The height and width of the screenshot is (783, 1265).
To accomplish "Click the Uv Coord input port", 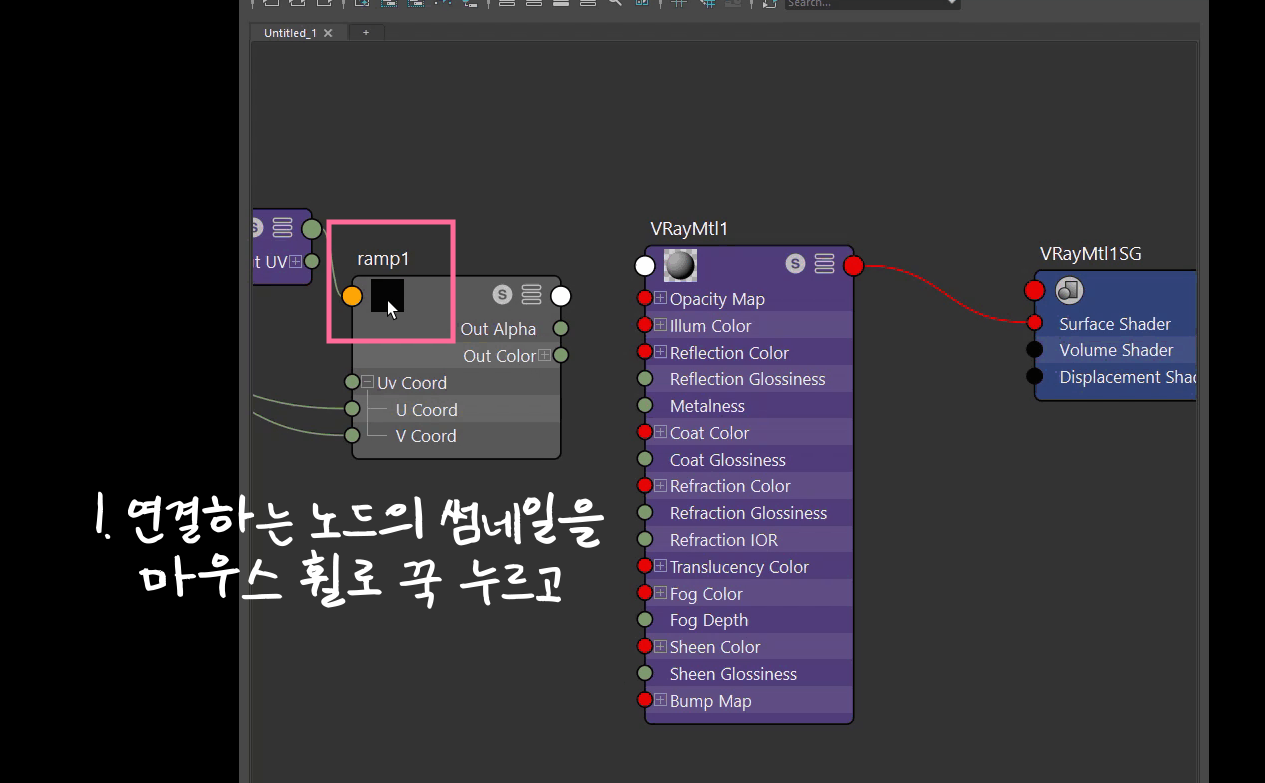I will click(352, 382).
